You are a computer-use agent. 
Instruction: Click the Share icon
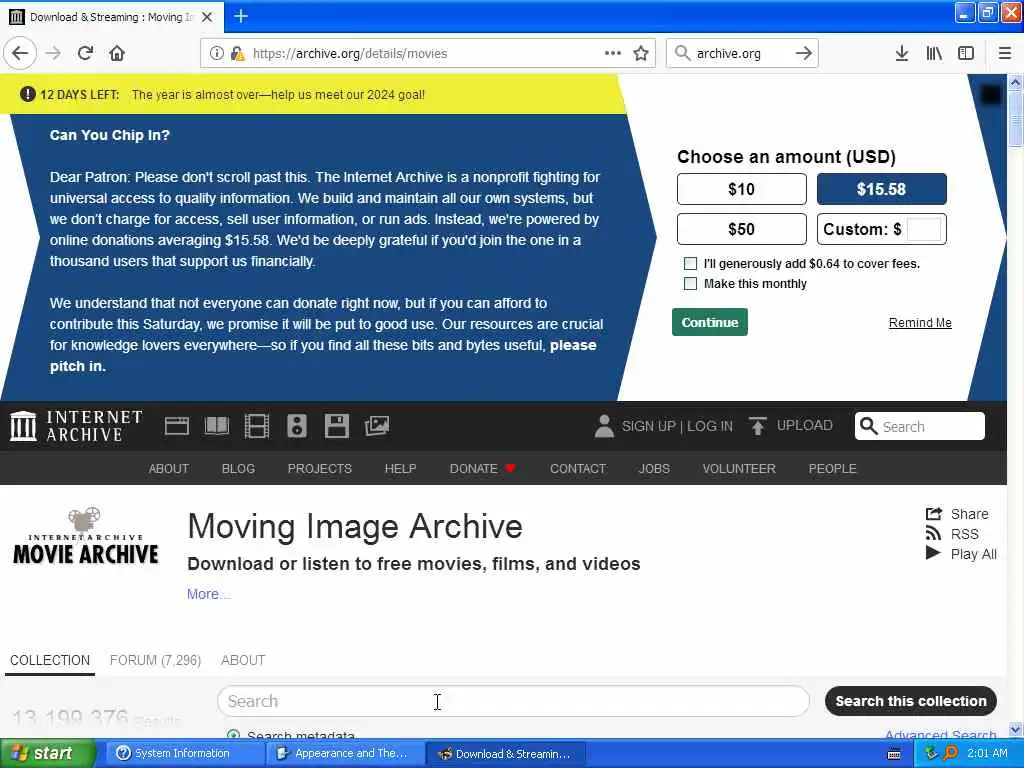(934, 513)
